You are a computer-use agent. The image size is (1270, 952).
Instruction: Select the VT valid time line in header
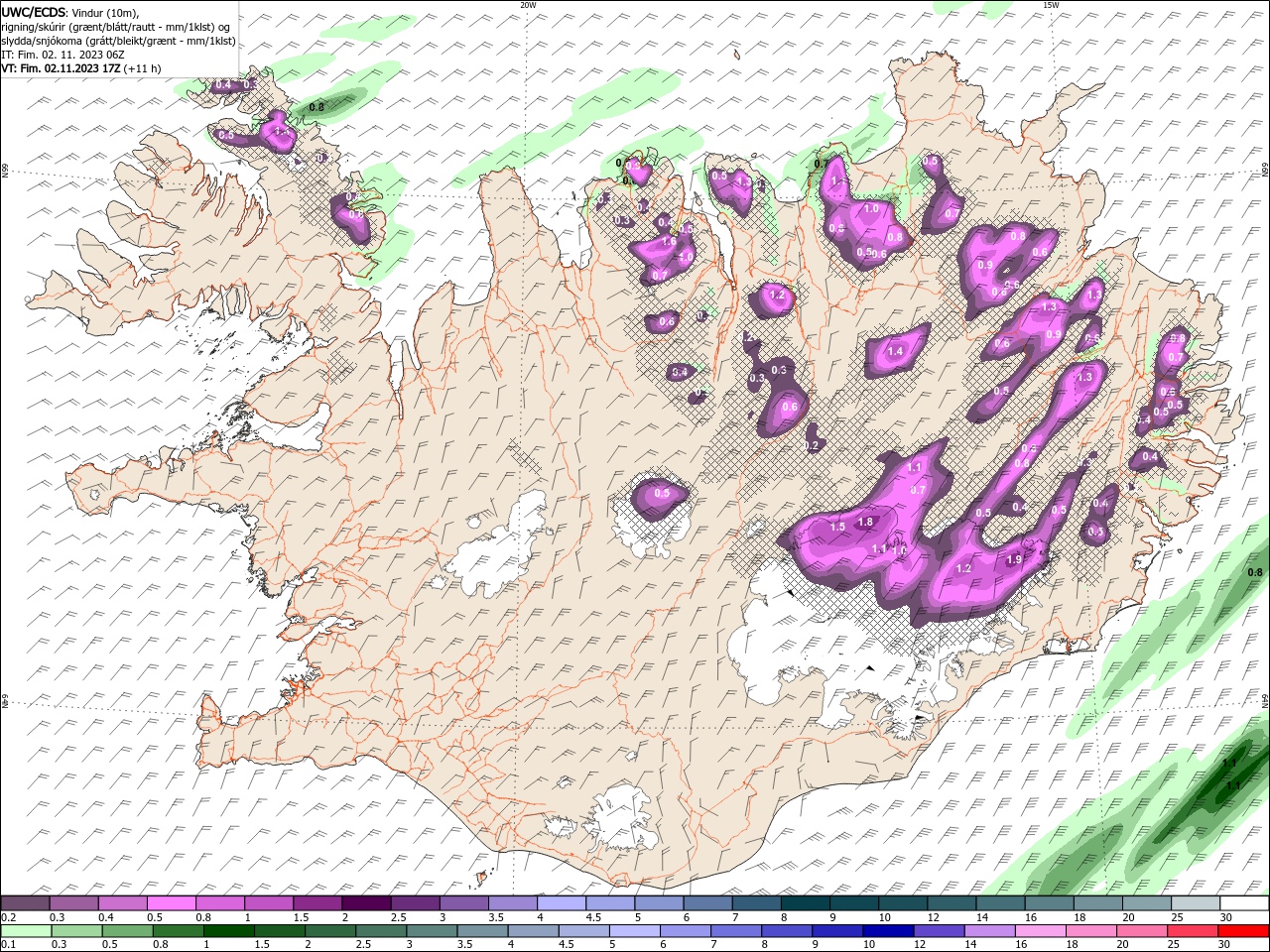[80, 68]
